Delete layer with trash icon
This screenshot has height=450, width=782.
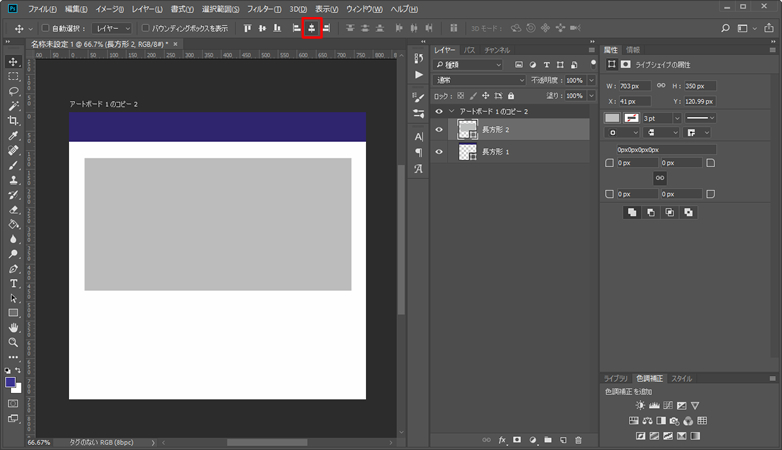pos(579,440)
